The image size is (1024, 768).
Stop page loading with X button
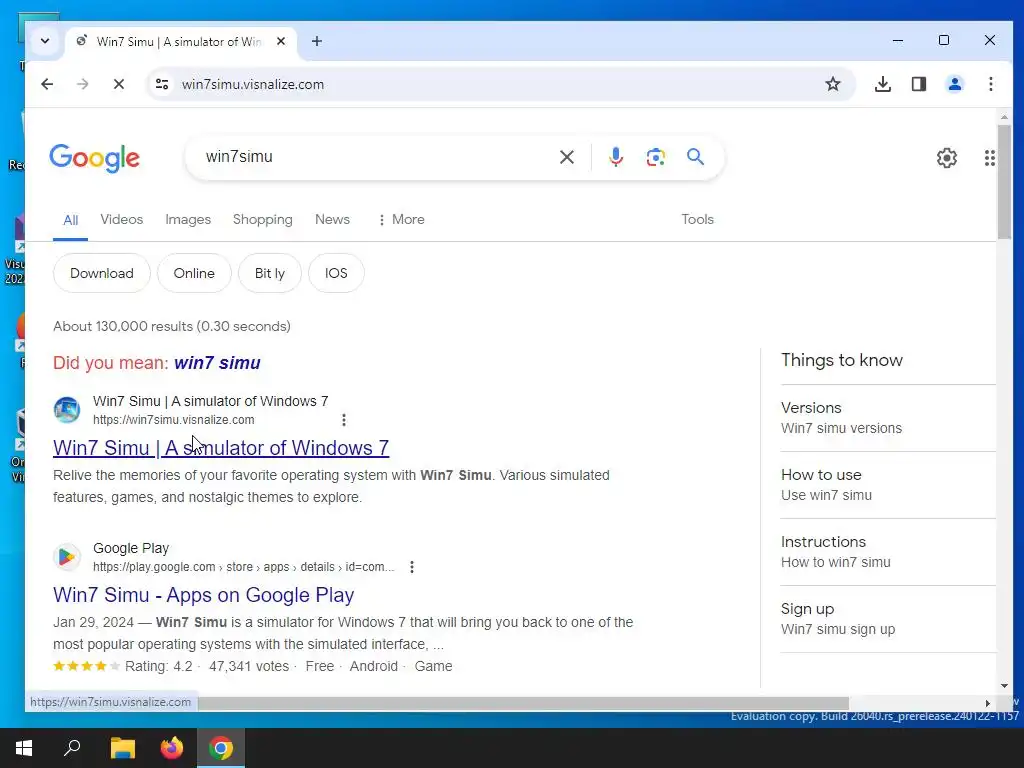[119, 84]
